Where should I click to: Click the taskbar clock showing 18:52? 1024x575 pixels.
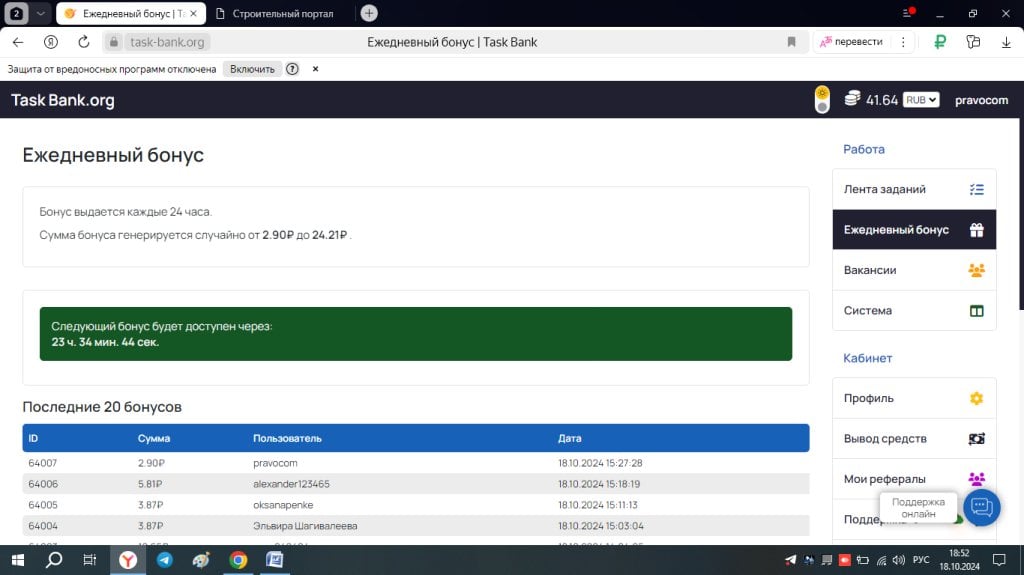click(x=959, y=560)
